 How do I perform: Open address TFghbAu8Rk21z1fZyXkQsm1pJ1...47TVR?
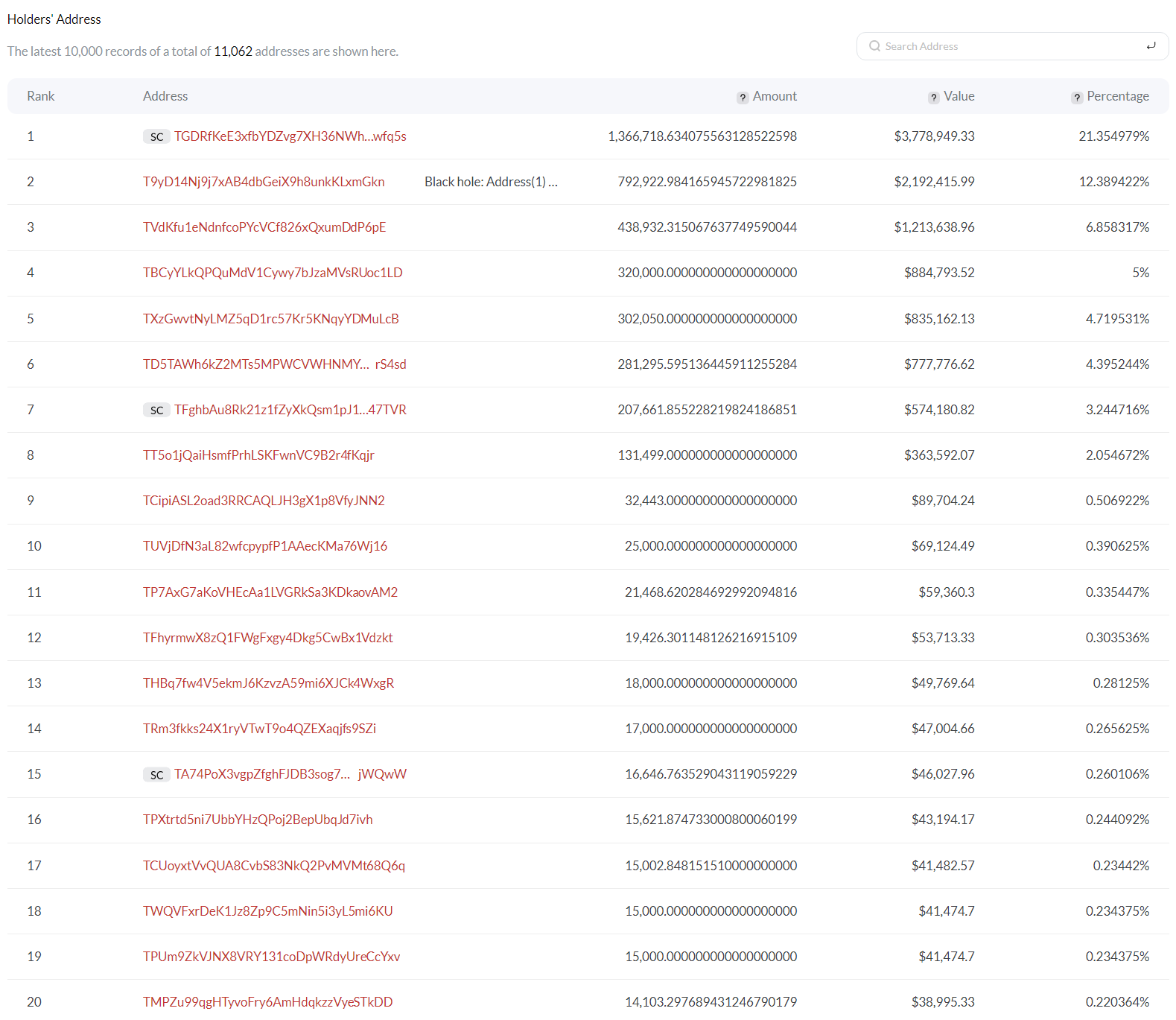click(290, 410)
